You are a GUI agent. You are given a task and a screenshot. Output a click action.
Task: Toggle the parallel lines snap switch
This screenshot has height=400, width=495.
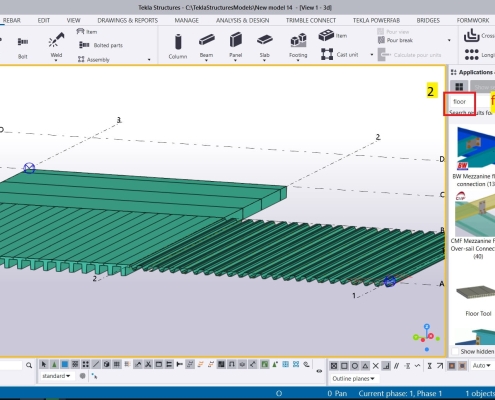click(396, 366)
